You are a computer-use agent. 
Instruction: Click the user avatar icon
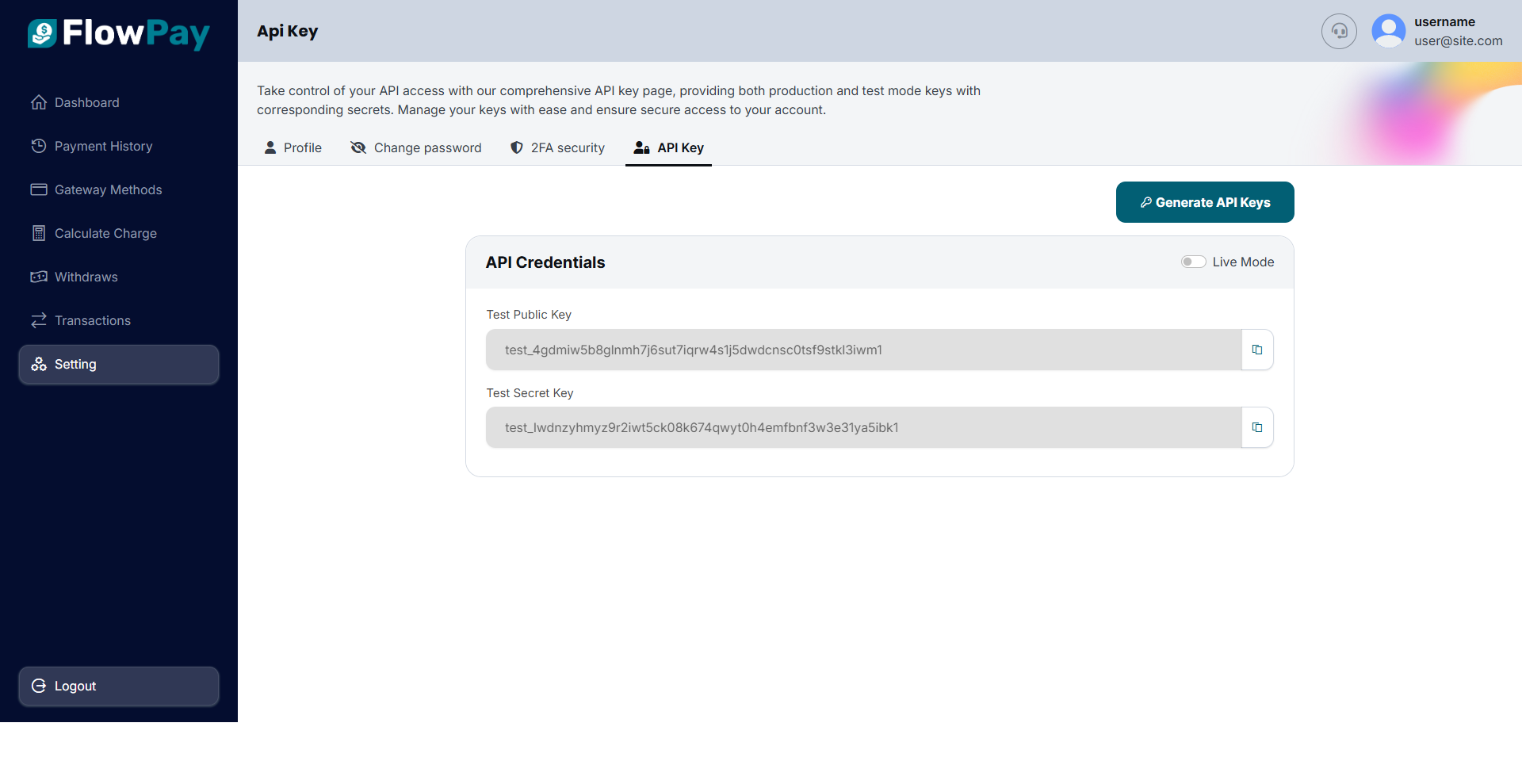pyautogui.click(x=1388, y=32)
